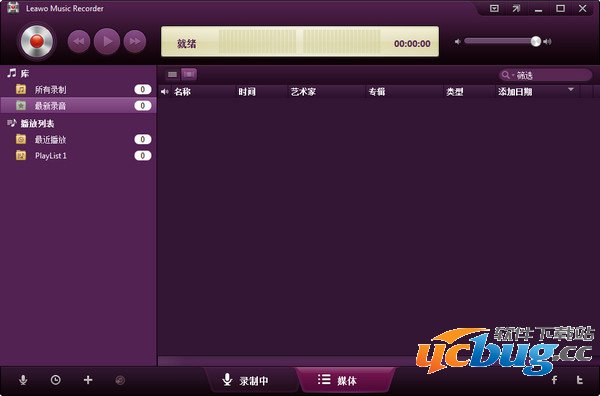
Task: Open the Facebook share icon
Action: coord(554,380)
